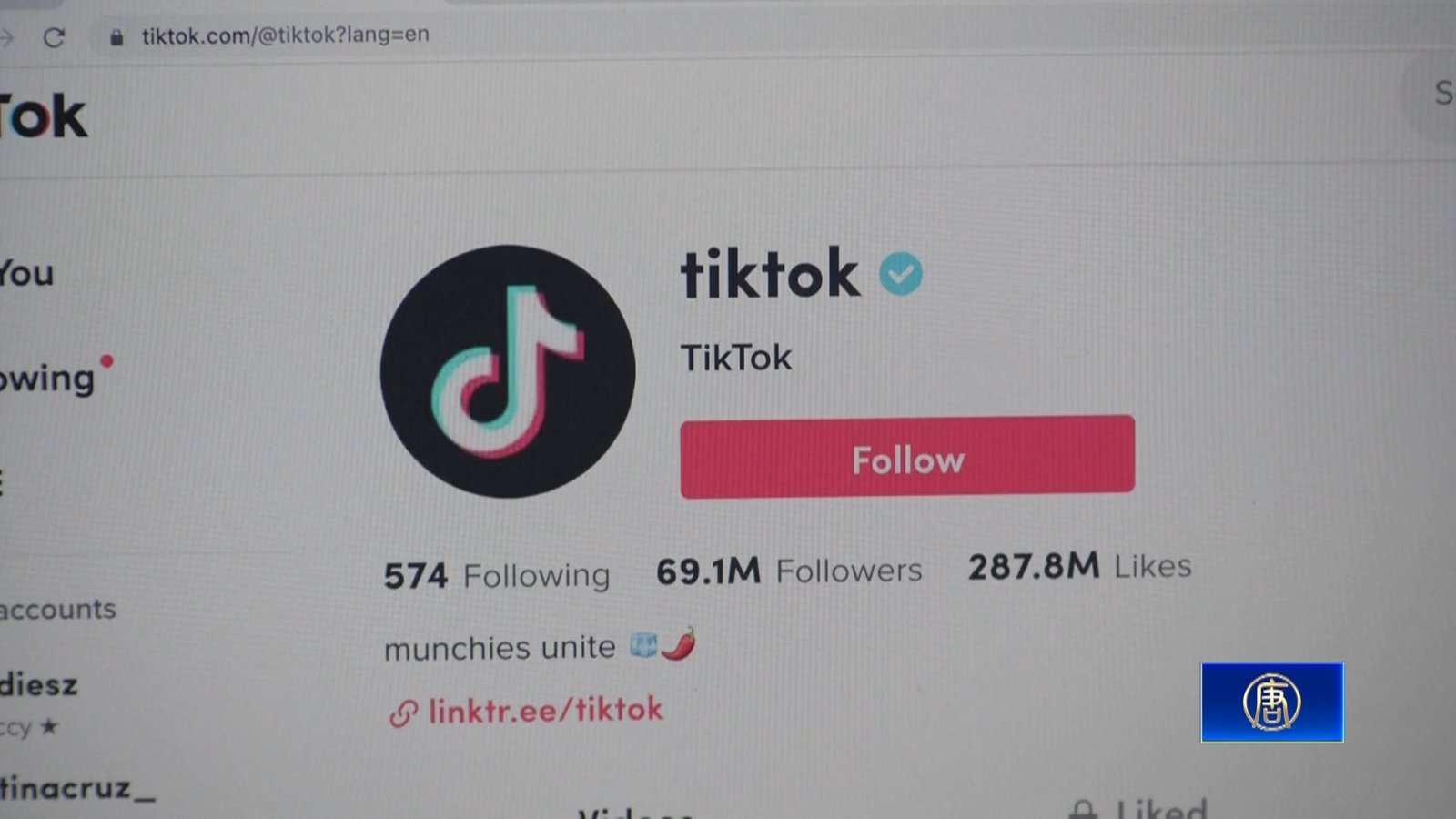1456x819 pixels.
Task: Click the chain link icon beside linktr.ee
Action: tap(403, 713)
